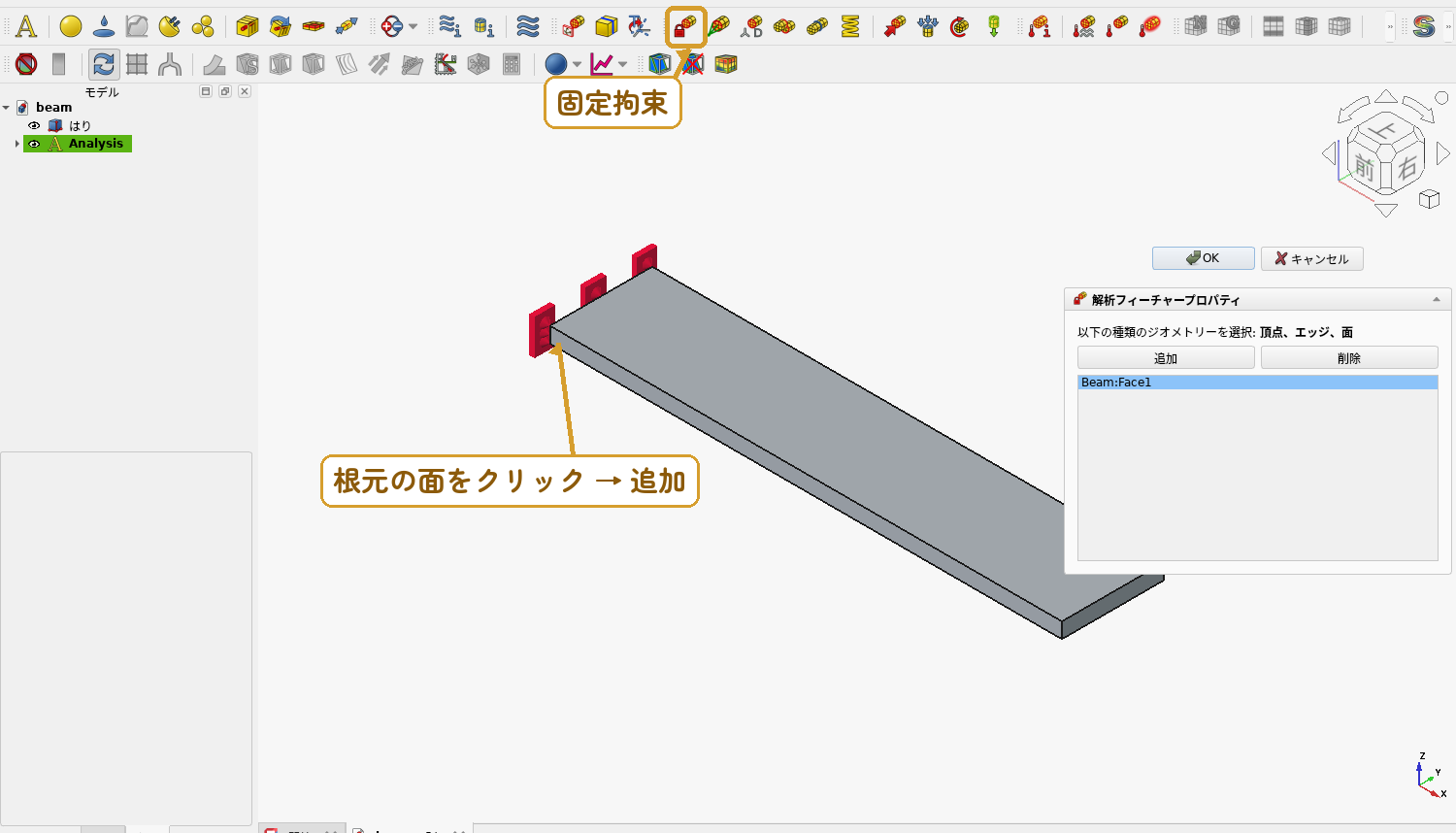This screenshot has width=1456, height=833.
Task: Click the Gmsh mesh G icon
Action: [x=1229, y=26]
